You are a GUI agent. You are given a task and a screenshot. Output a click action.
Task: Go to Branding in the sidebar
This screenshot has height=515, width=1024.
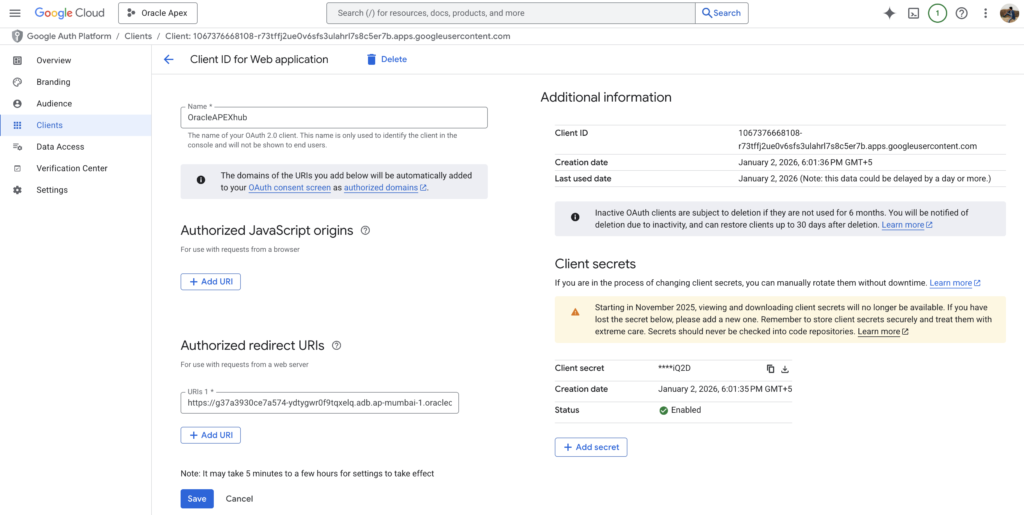53,82
